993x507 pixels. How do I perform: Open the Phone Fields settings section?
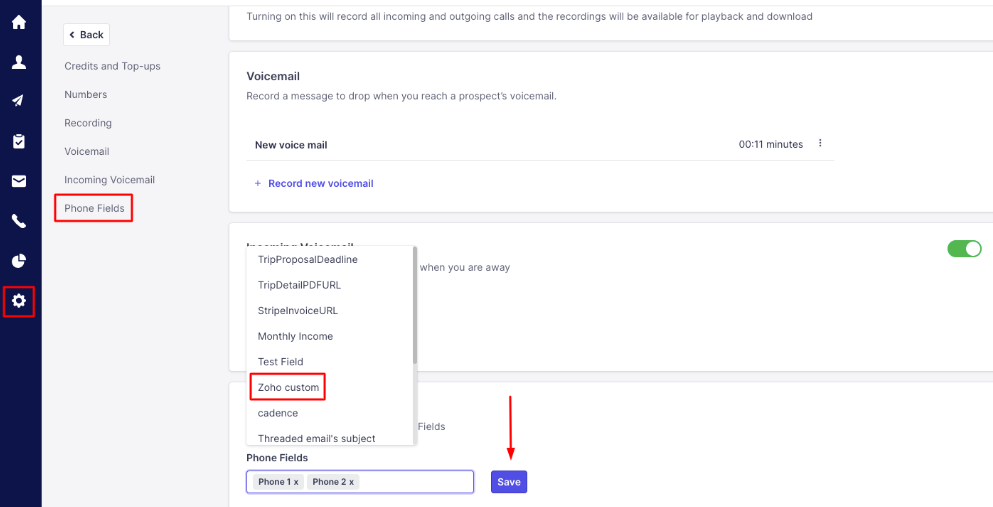click(x=94, y=208)
